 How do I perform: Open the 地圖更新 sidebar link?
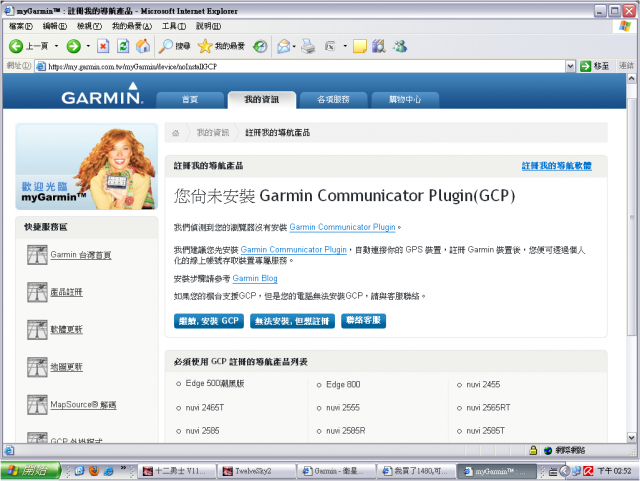point(66,367)
